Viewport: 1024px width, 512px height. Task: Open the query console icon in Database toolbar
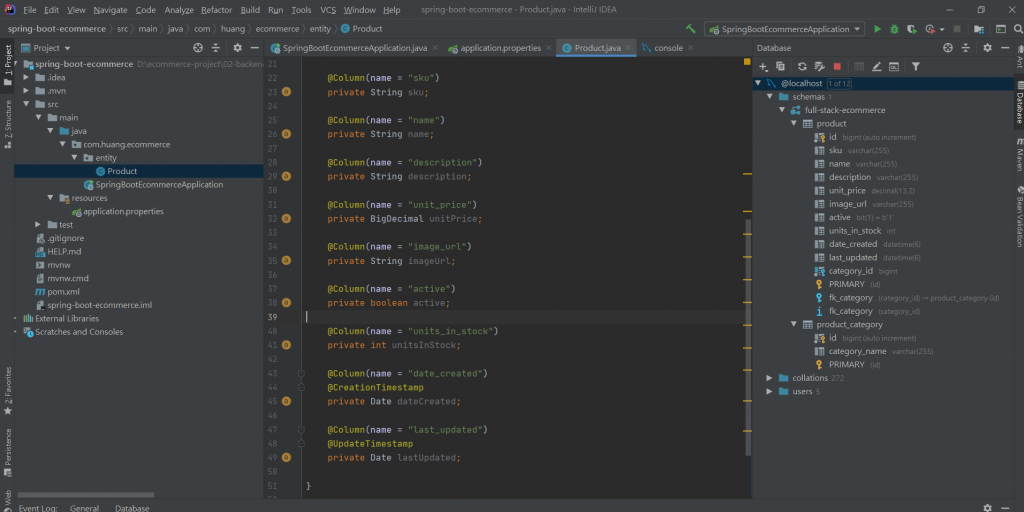point(894,66)
